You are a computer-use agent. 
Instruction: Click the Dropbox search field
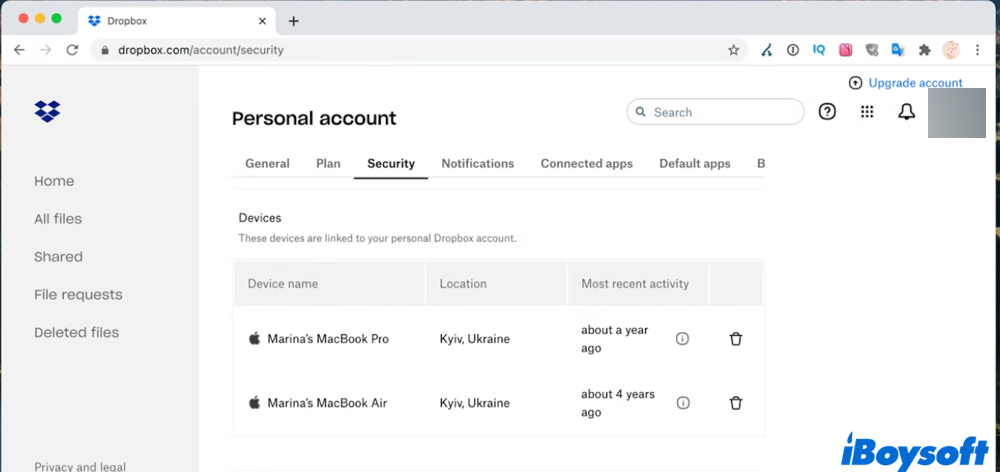720,112
